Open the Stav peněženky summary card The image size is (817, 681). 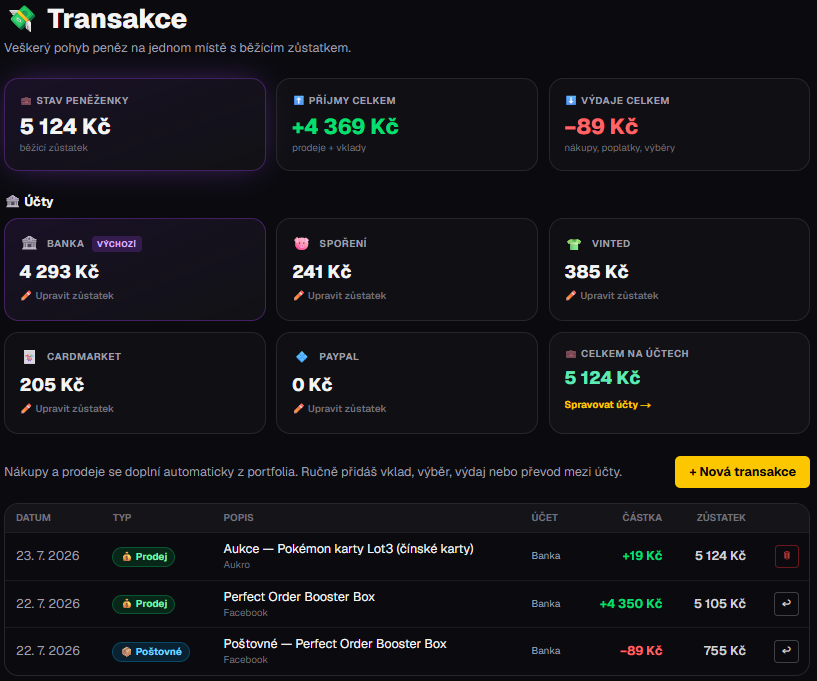click(135, 125)
